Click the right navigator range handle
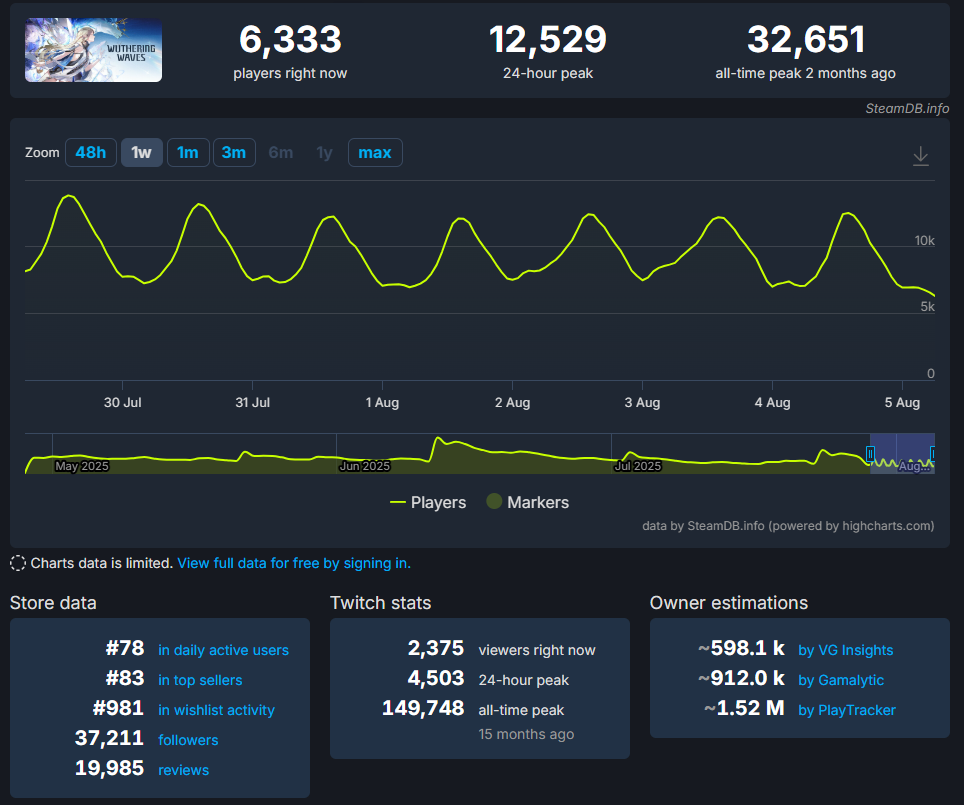The width and height of the screenshot is (964, 805). click(x=934, y=455)
